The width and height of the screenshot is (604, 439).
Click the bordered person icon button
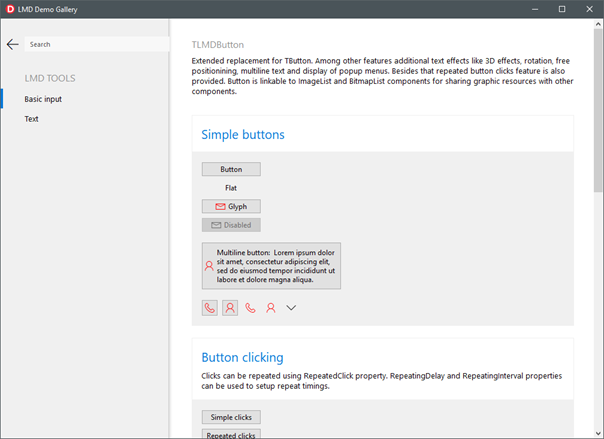point(230,308)
